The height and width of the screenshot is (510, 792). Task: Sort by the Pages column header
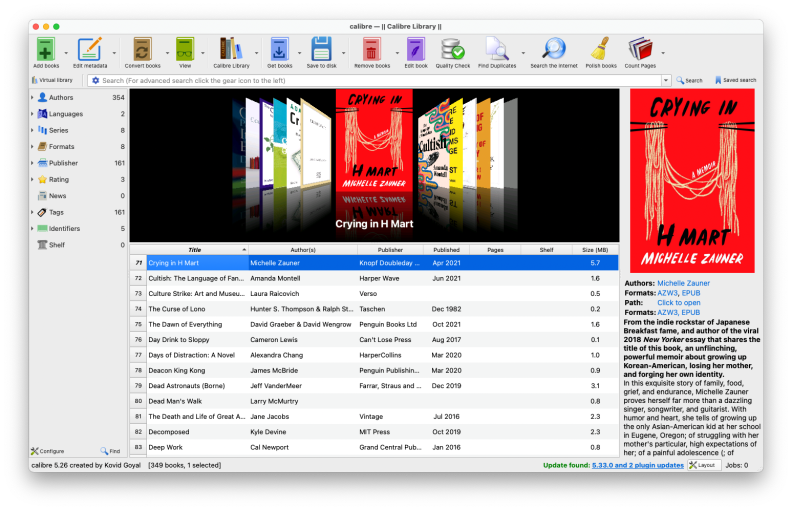coord(495,249)
